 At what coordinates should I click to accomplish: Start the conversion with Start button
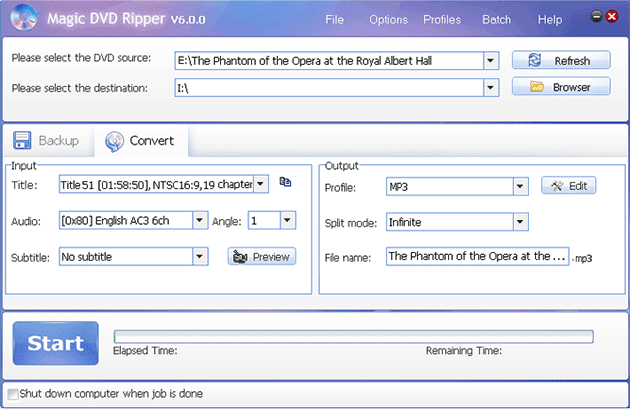(x=55, y=343)
